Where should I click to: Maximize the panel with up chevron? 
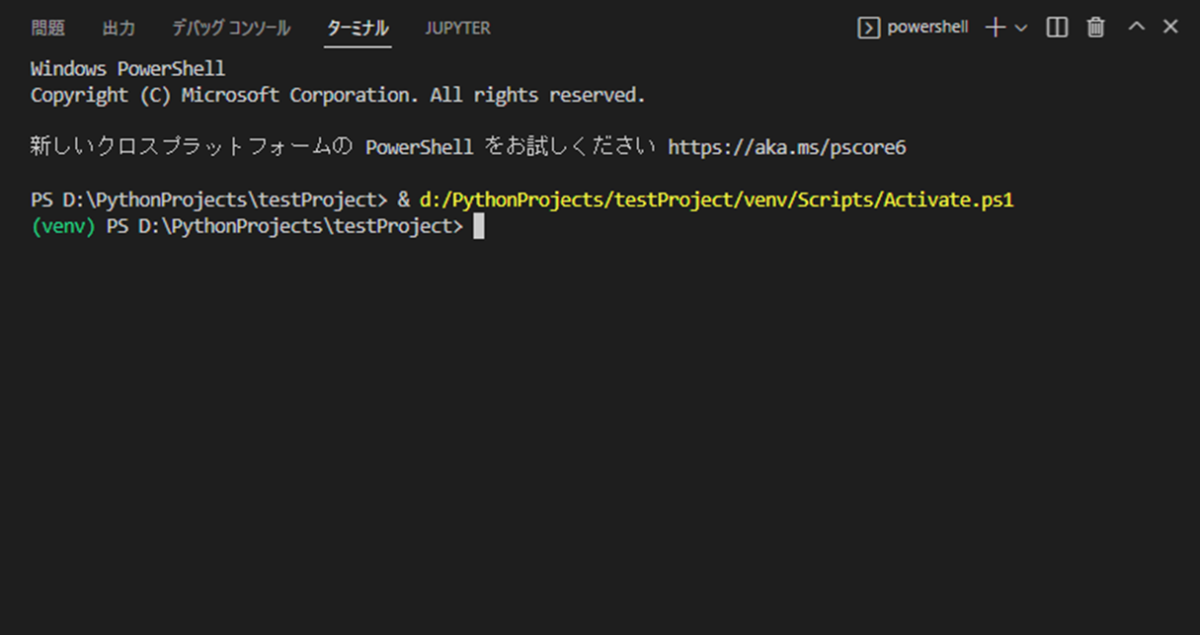[1136, 28]
